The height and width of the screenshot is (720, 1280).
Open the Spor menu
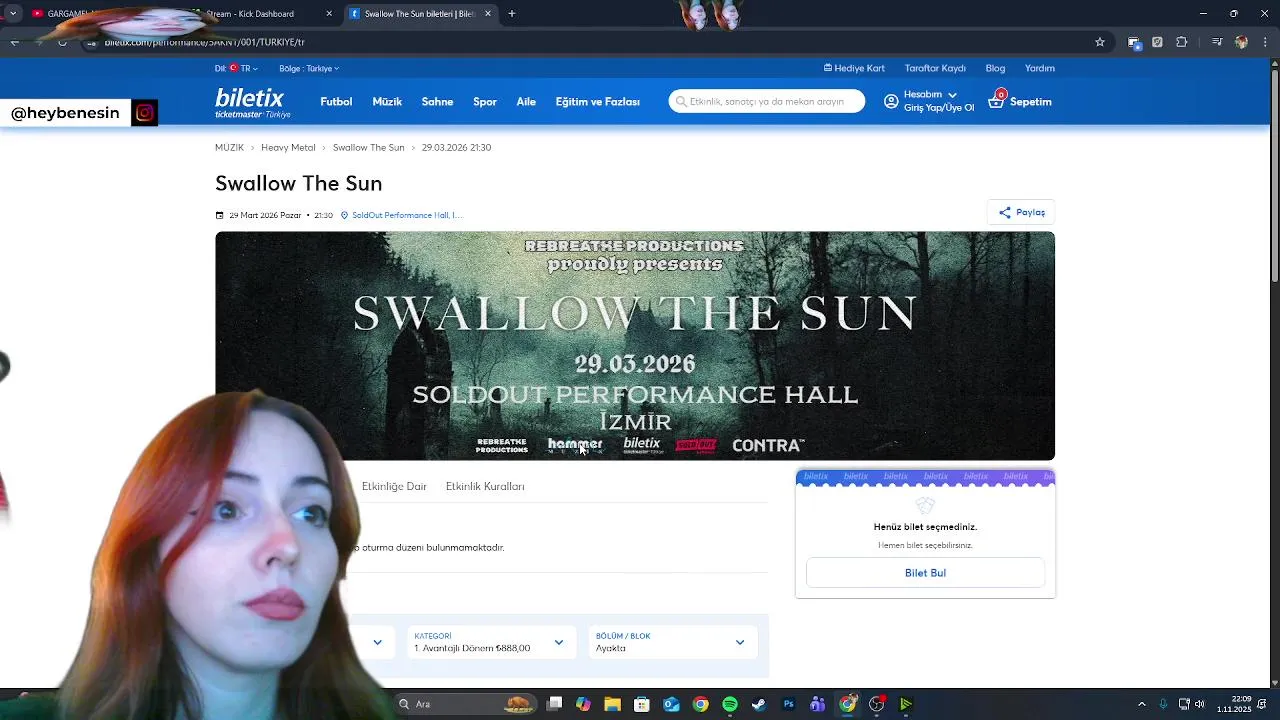point(485,102)
